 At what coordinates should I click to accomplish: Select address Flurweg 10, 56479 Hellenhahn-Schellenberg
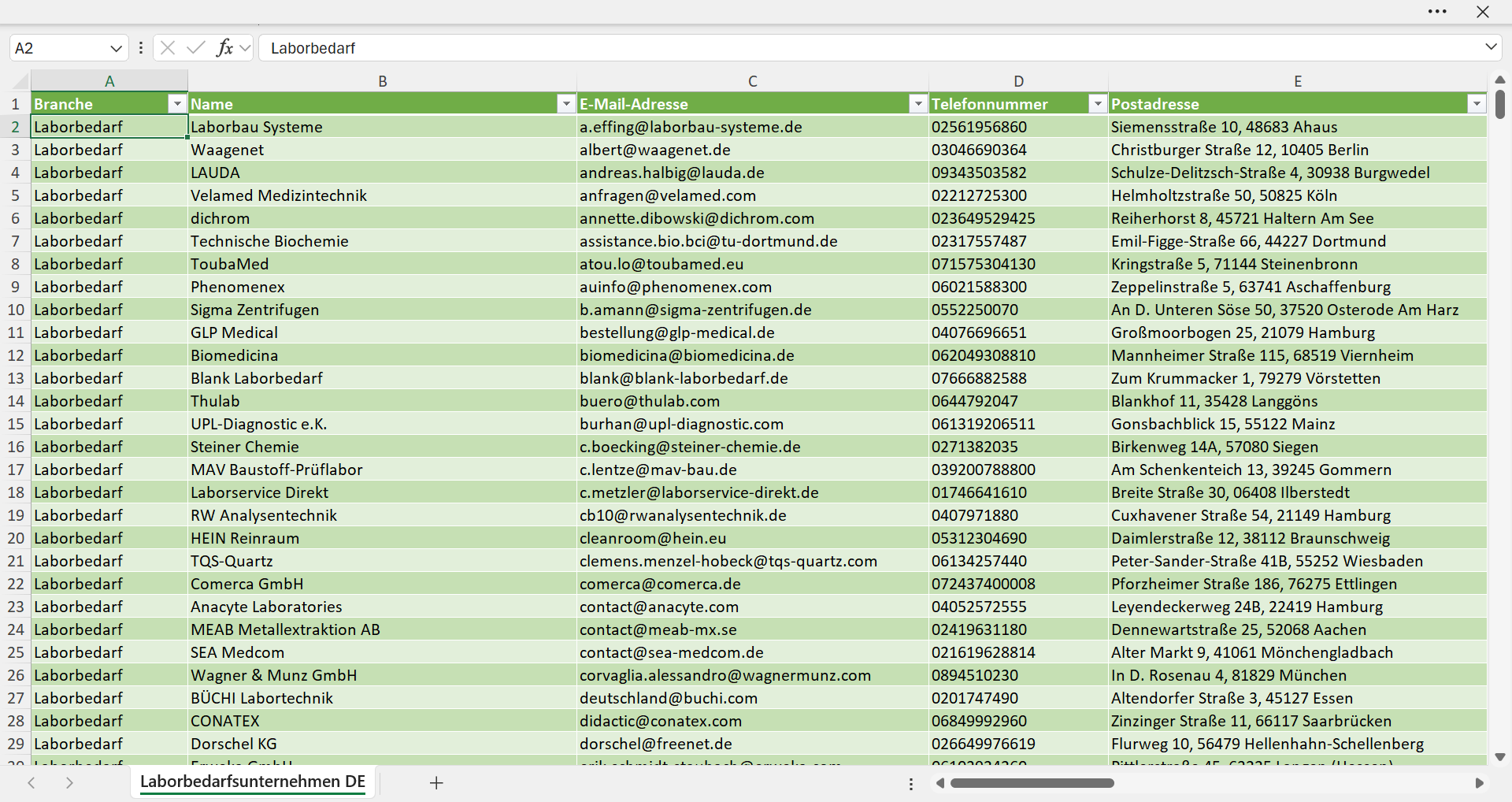point(1298,744)
